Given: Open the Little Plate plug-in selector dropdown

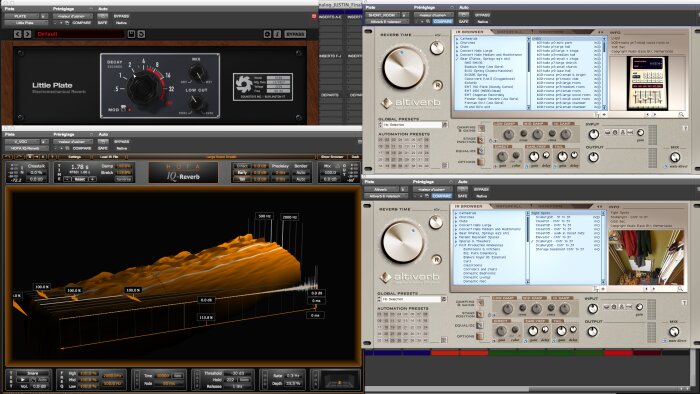Looking at the screenshot, I should tap(25, 22).
